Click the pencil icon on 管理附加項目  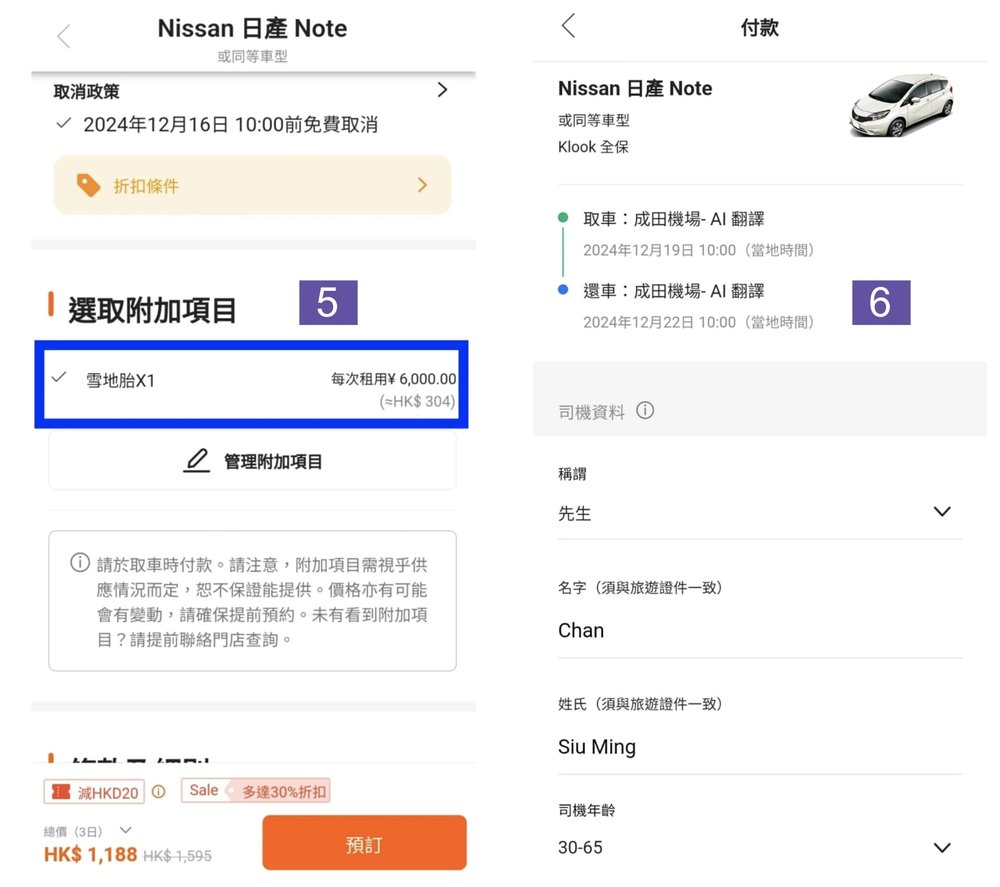point(197,460)
